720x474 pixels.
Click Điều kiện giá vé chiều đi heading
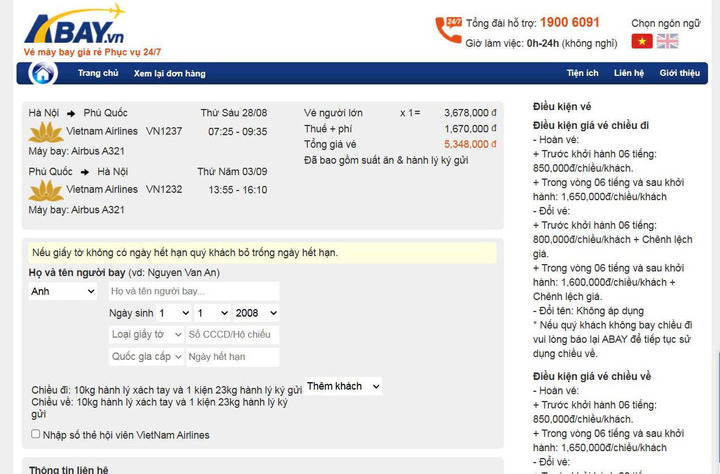coord(591,125)
